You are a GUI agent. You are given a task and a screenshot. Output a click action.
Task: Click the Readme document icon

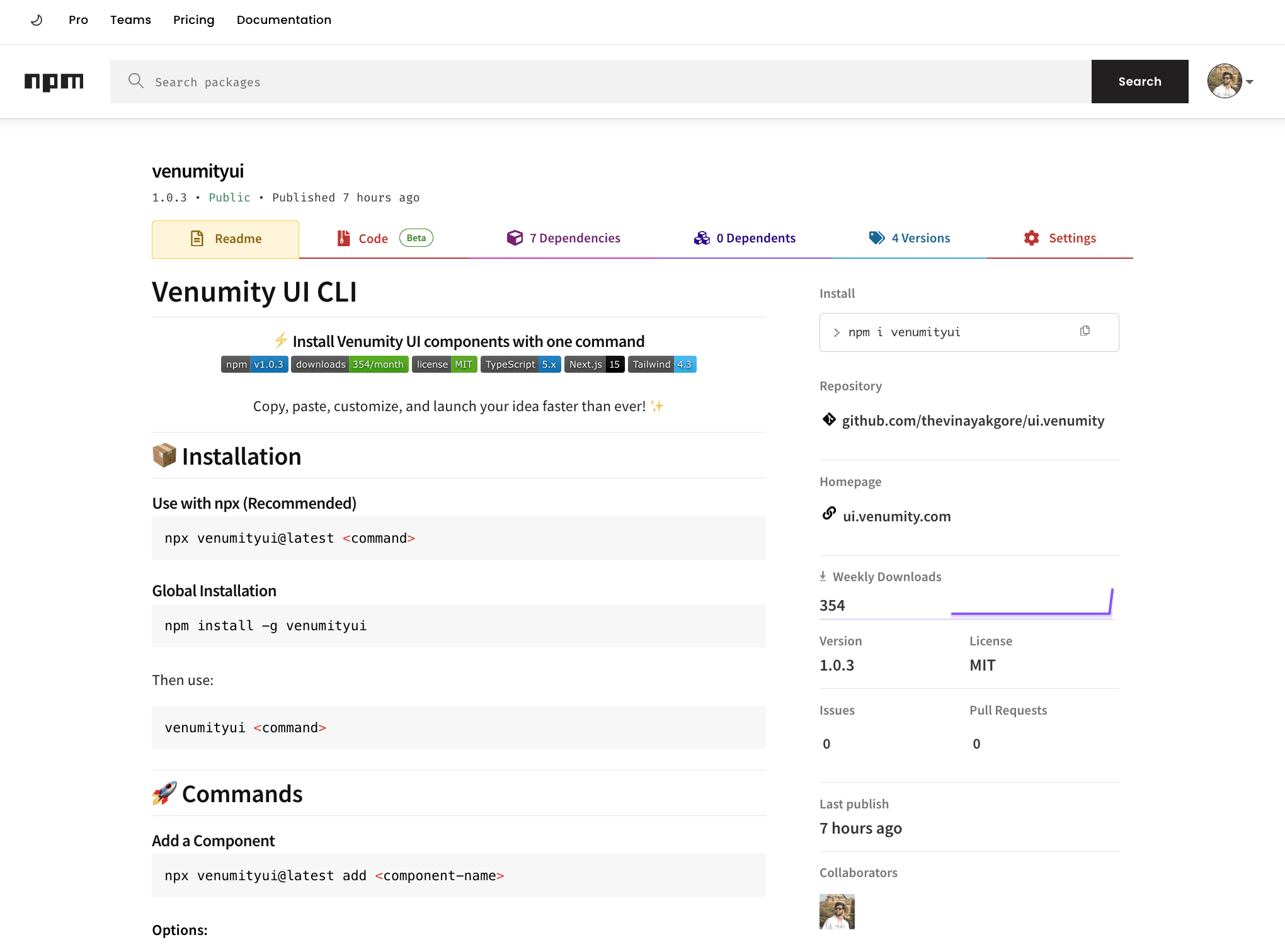tap(197, 239)
